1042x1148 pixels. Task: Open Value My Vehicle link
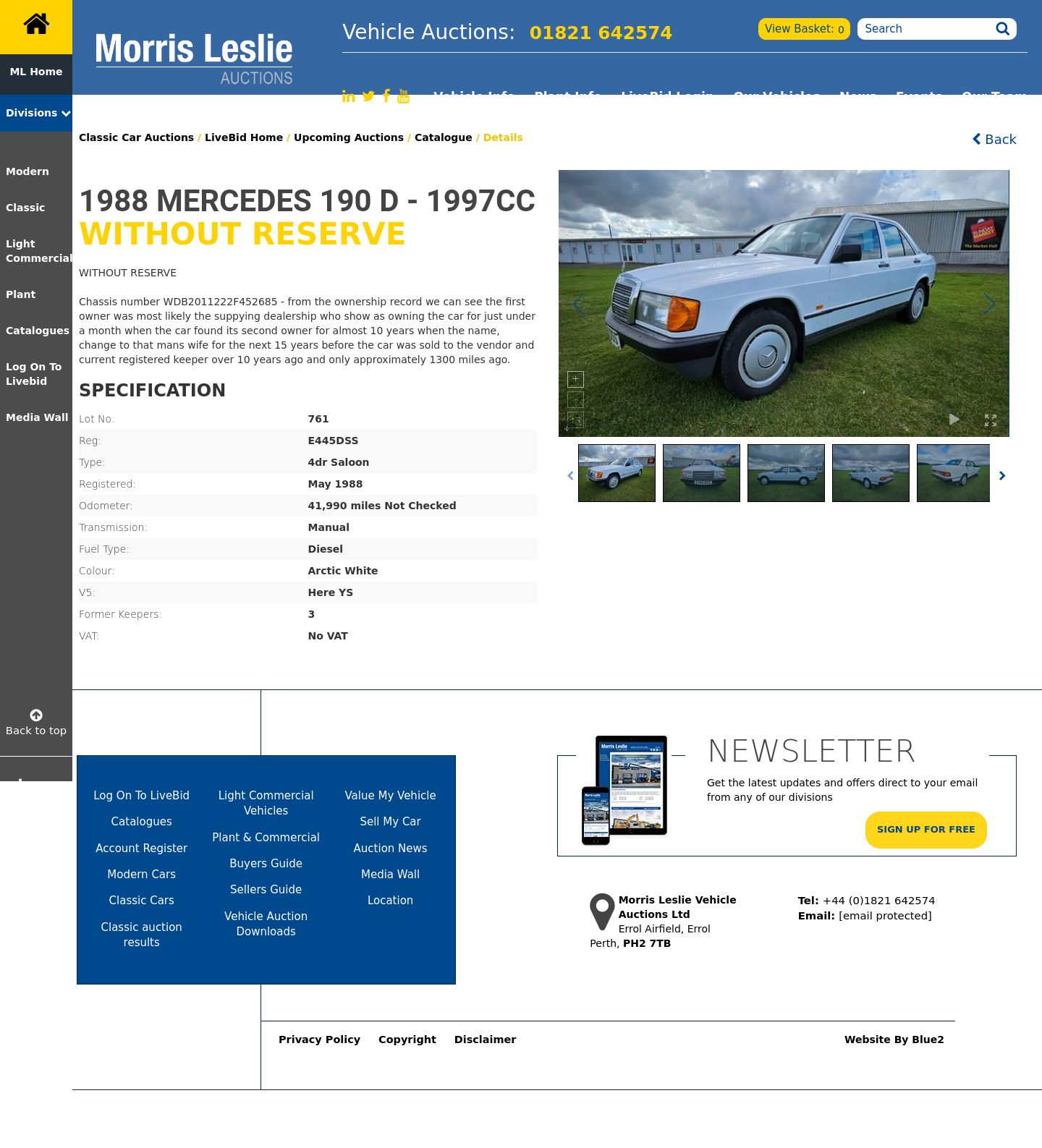(390, 796)
